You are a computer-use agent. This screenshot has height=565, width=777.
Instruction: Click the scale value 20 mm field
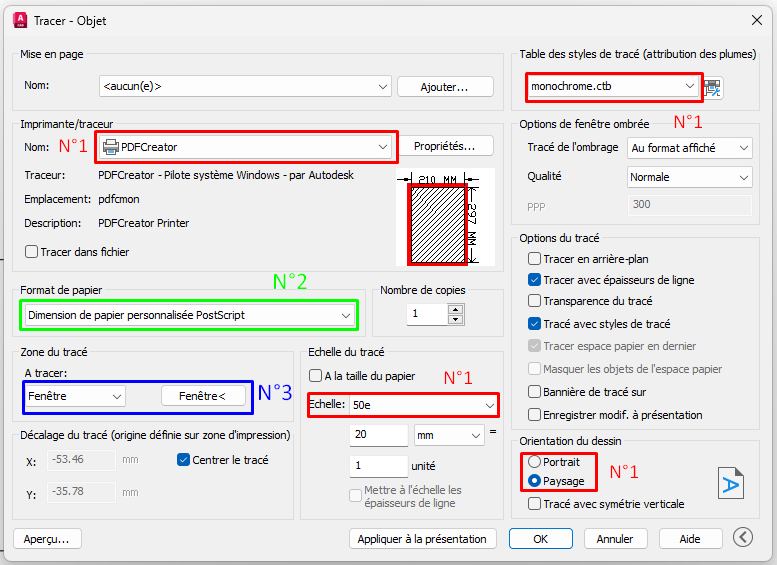click(x=379, y=435)
